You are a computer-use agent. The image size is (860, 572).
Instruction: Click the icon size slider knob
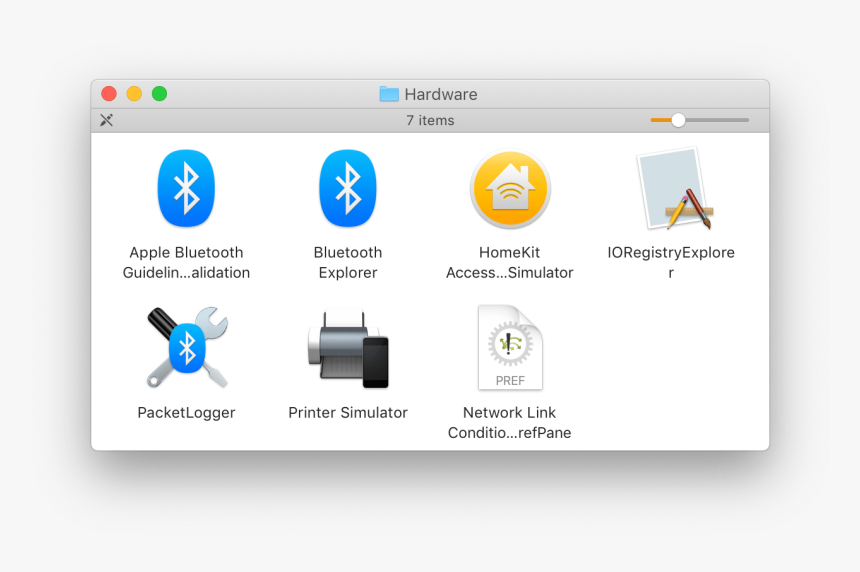coord(678,120)
